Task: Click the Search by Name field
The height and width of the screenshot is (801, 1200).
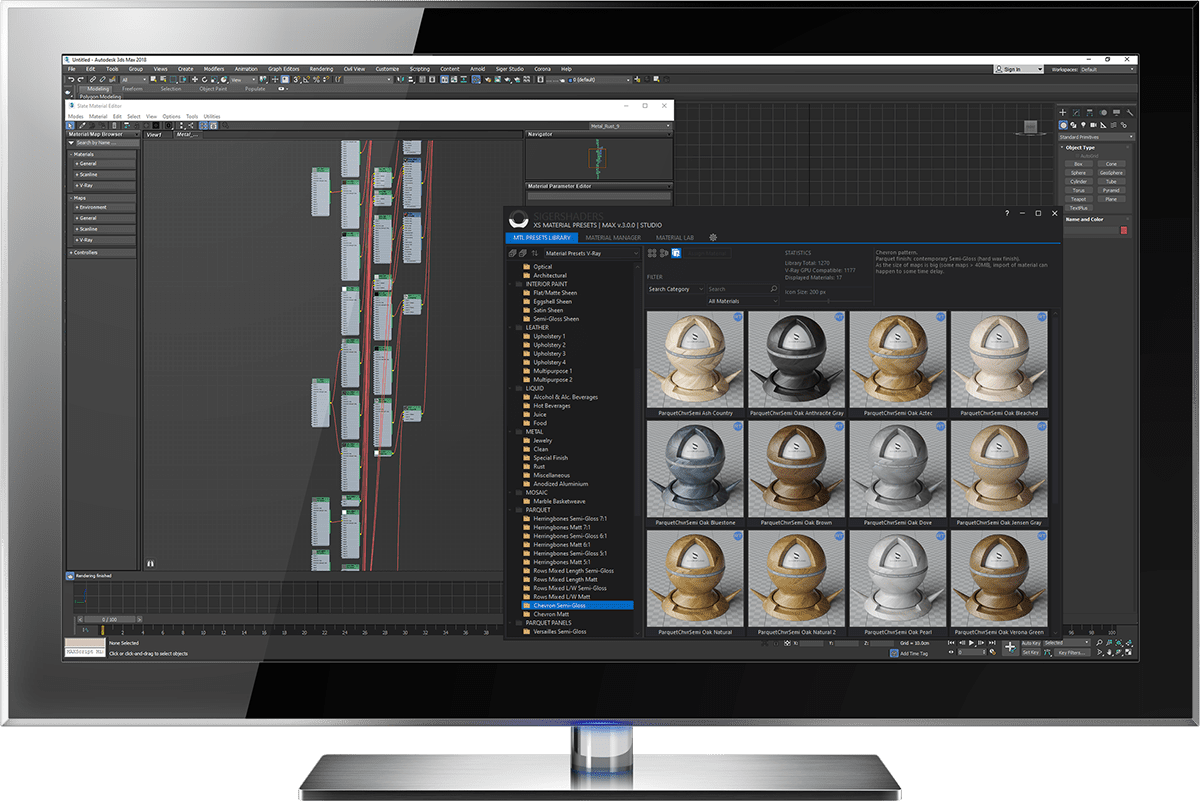Action: pyautogui.click(x=107, y=143)
